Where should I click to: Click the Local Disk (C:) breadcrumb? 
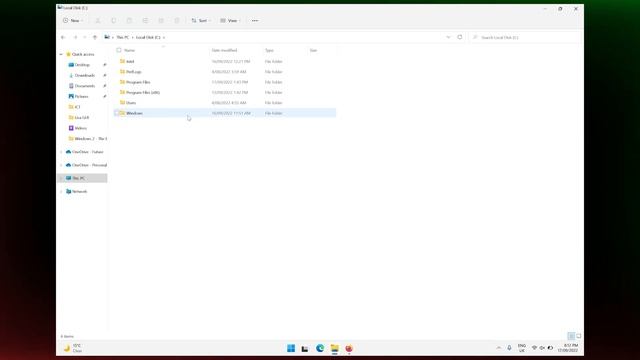(148, 37)
